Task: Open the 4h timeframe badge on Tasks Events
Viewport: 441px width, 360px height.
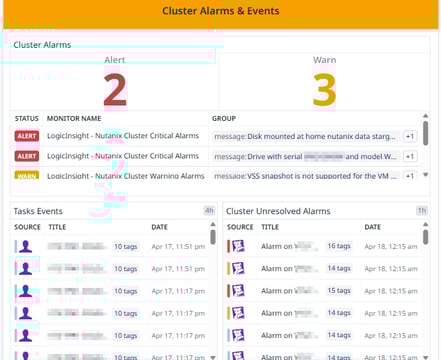Action: click(x=209, y=211)
